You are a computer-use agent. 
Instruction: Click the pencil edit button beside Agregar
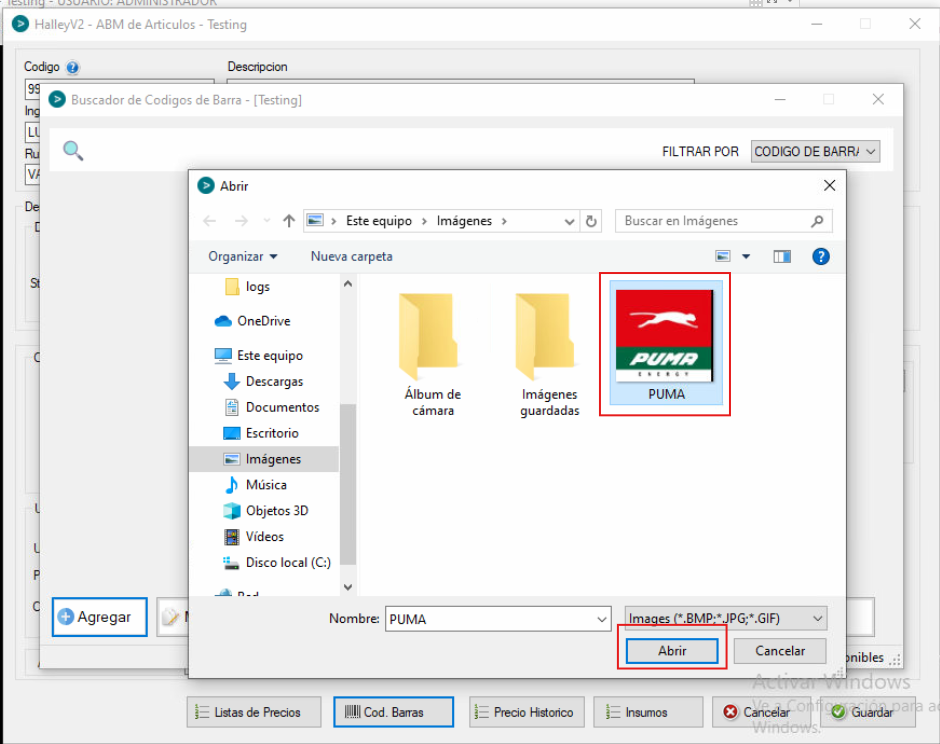(x=172, y=617)
